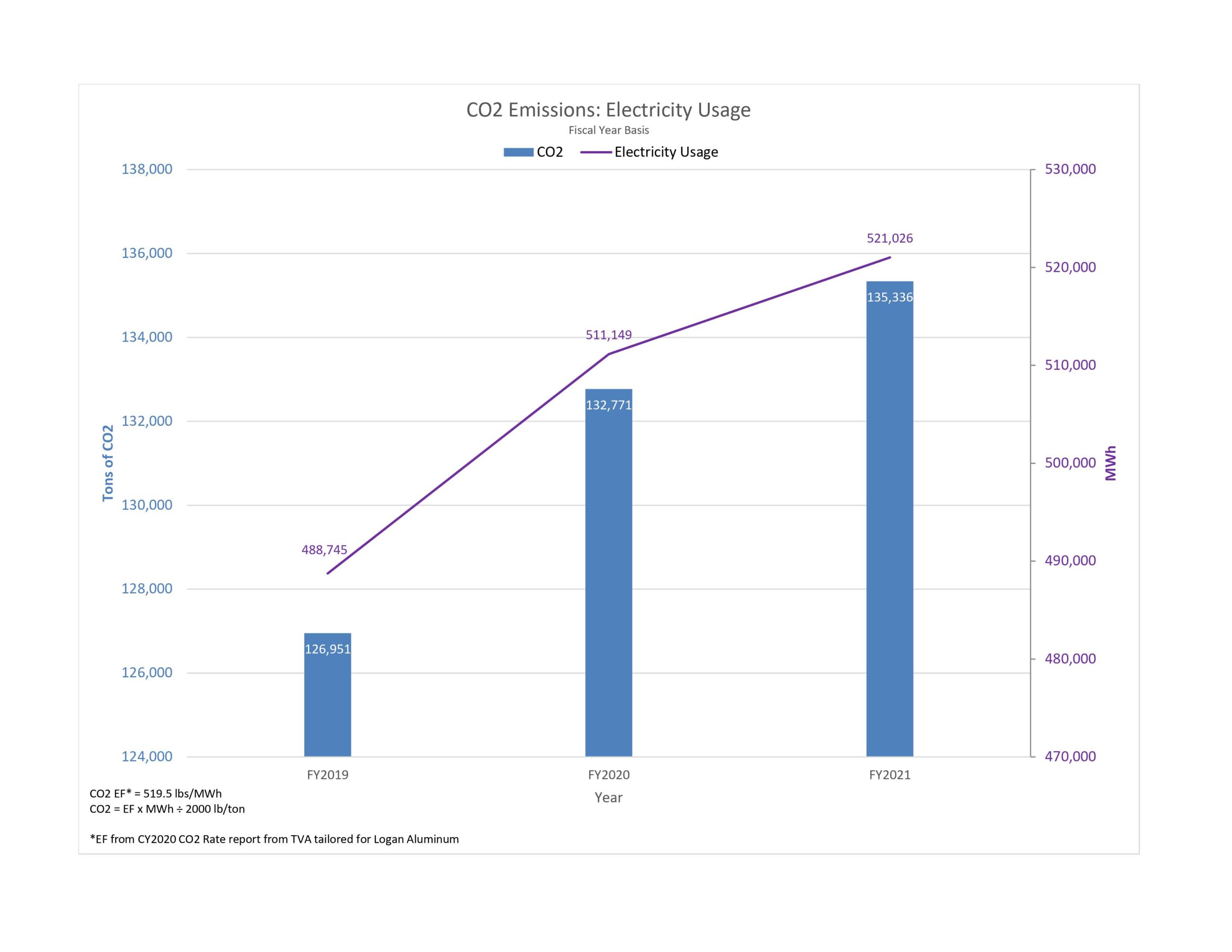The height and width of the screenshot is (952, 1232).
Task: Click the 470,000 right axis value
Action: point(1071,756)
